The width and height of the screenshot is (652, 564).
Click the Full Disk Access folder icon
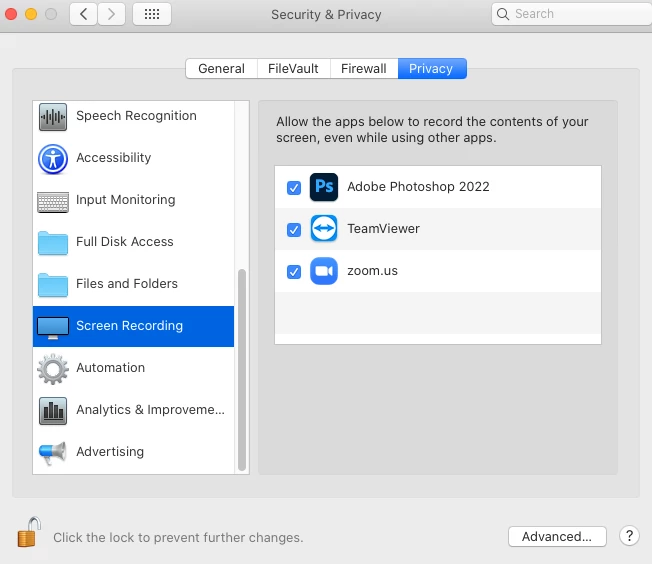coord(53,243)
